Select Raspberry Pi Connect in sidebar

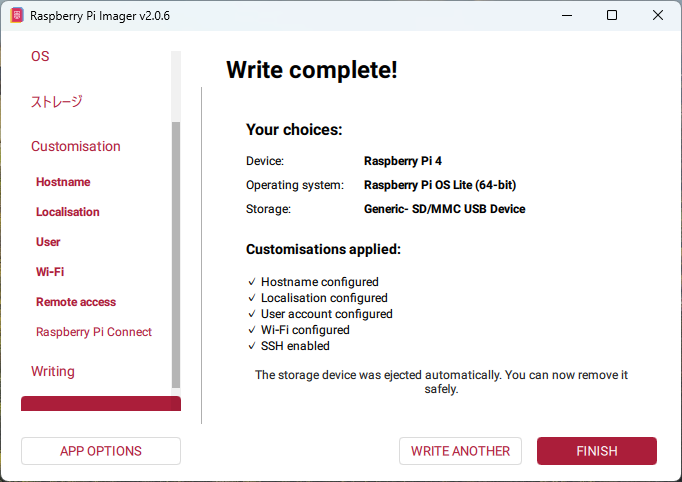94,332
